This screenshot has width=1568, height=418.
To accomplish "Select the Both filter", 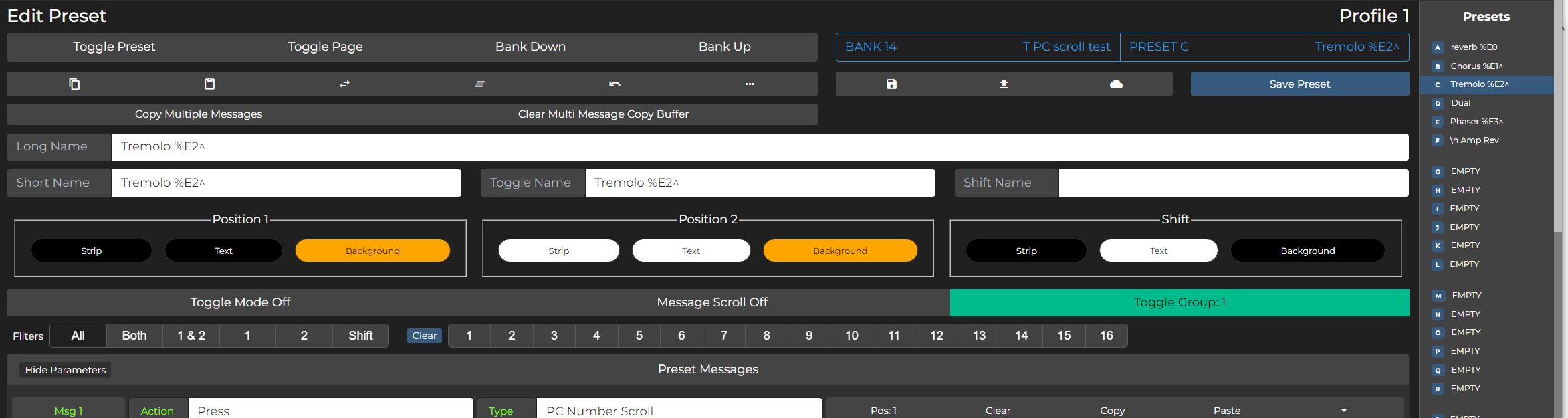I will coord(134,336).
